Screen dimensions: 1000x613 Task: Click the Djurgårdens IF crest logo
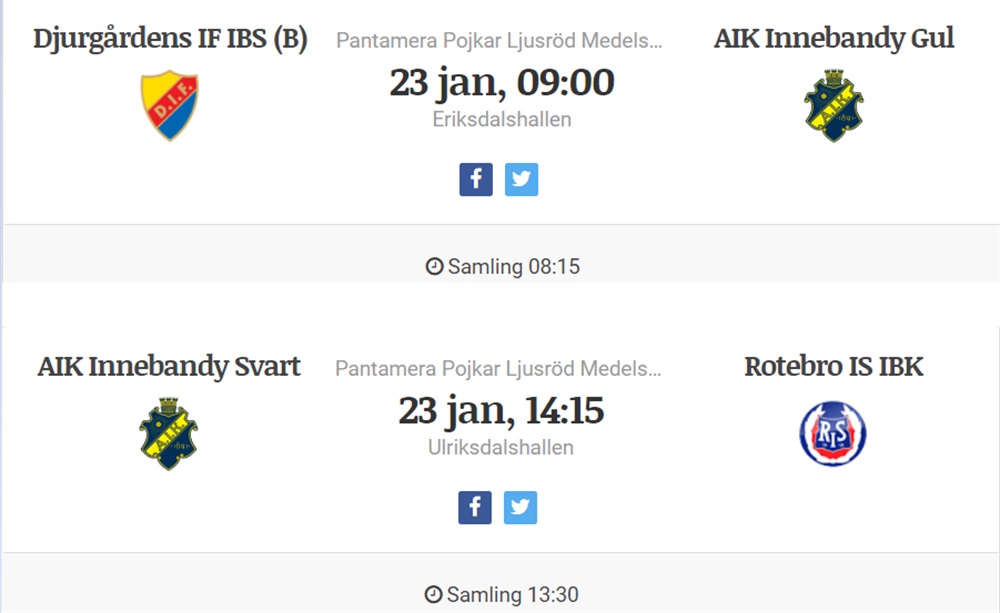coord(169,105)
